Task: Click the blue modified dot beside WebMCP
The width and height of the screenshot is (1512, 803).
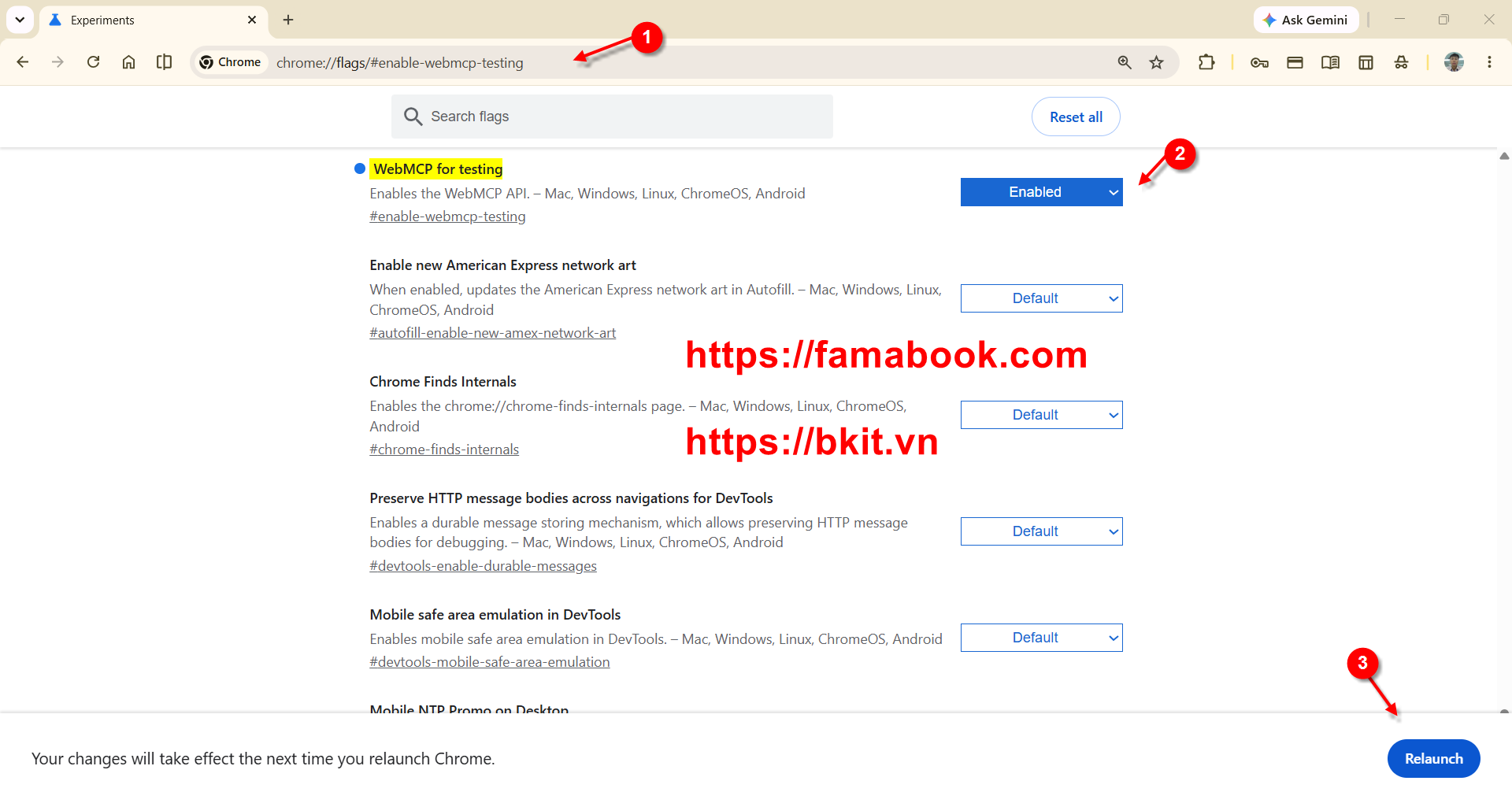Action: [x=360, y=168]
